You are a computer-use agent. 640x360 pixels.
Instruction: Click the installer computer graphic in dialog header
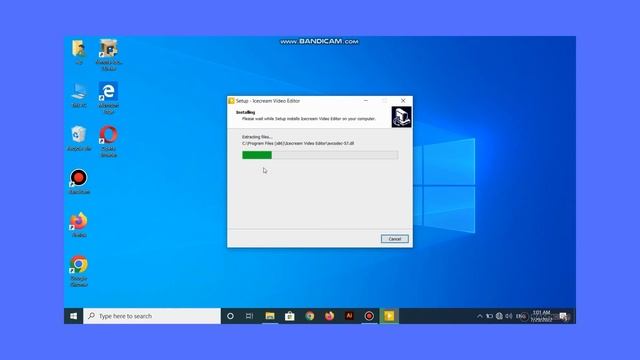click(x=402, y=117)
